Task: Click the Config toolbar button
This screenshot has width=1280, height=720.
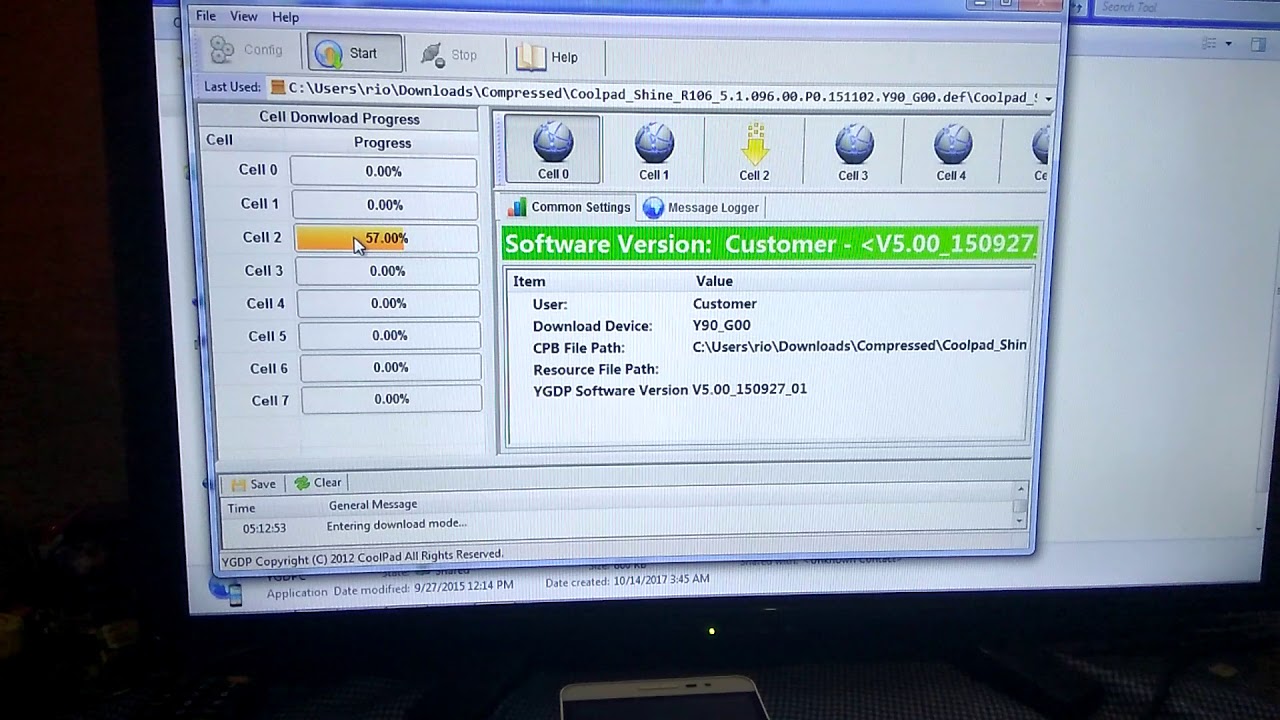Action: (249, 51)
